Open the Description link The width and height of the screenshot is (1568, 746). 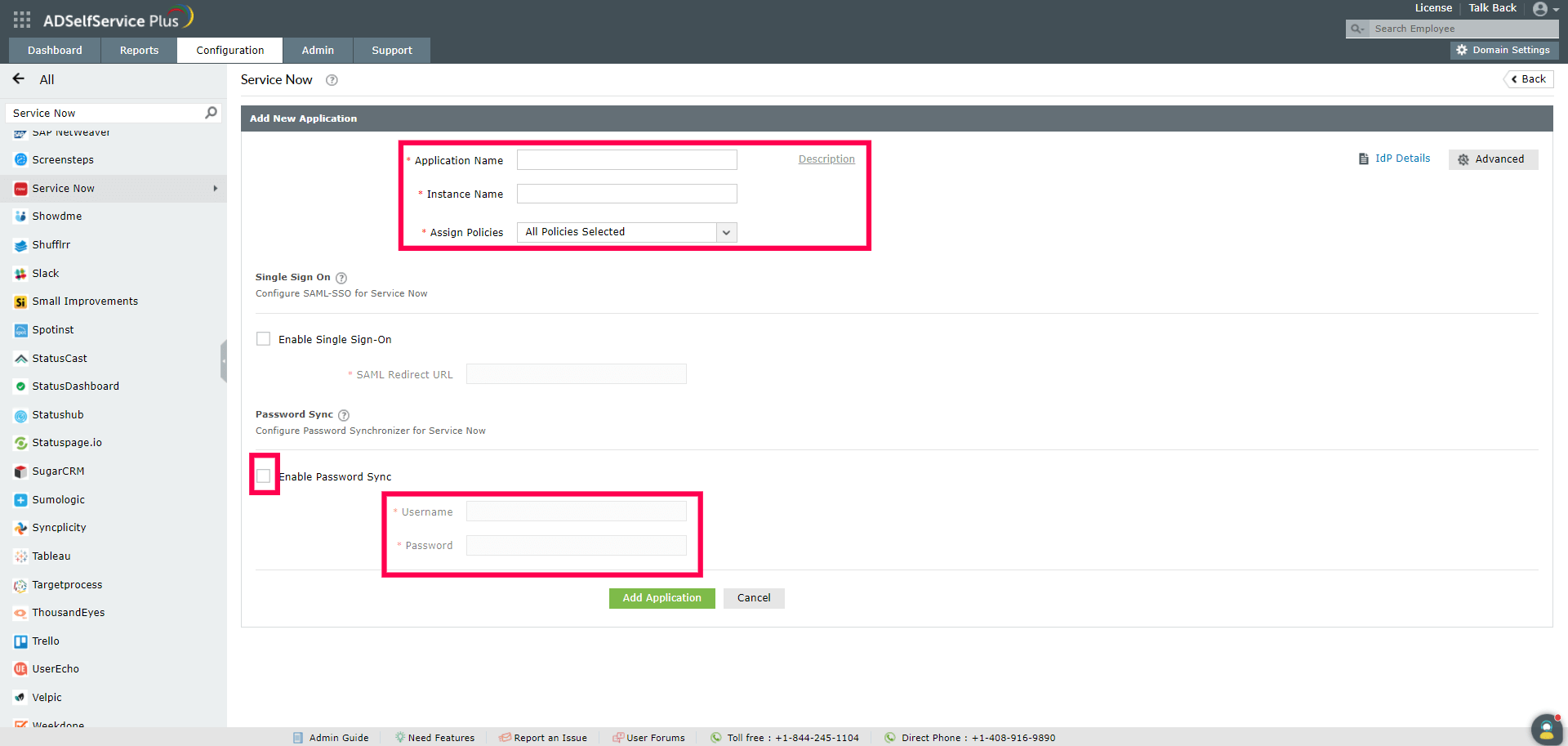click(x=826, y=159)
